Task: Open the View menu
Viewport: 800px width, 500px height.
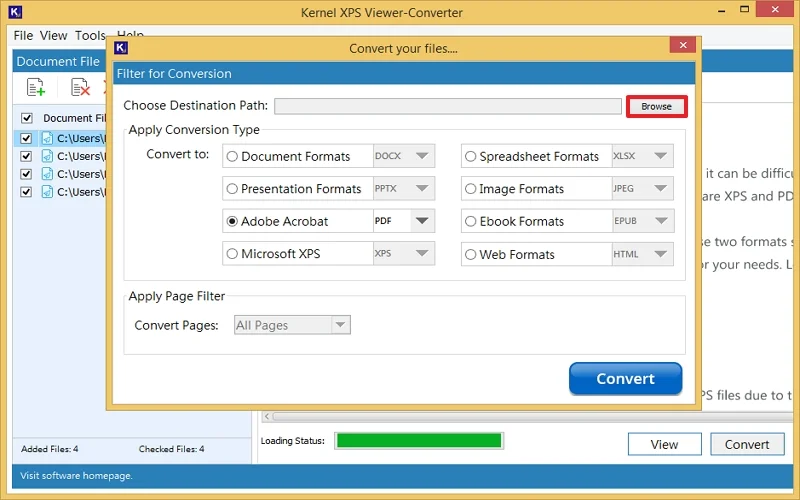Action: click(54, 35)
